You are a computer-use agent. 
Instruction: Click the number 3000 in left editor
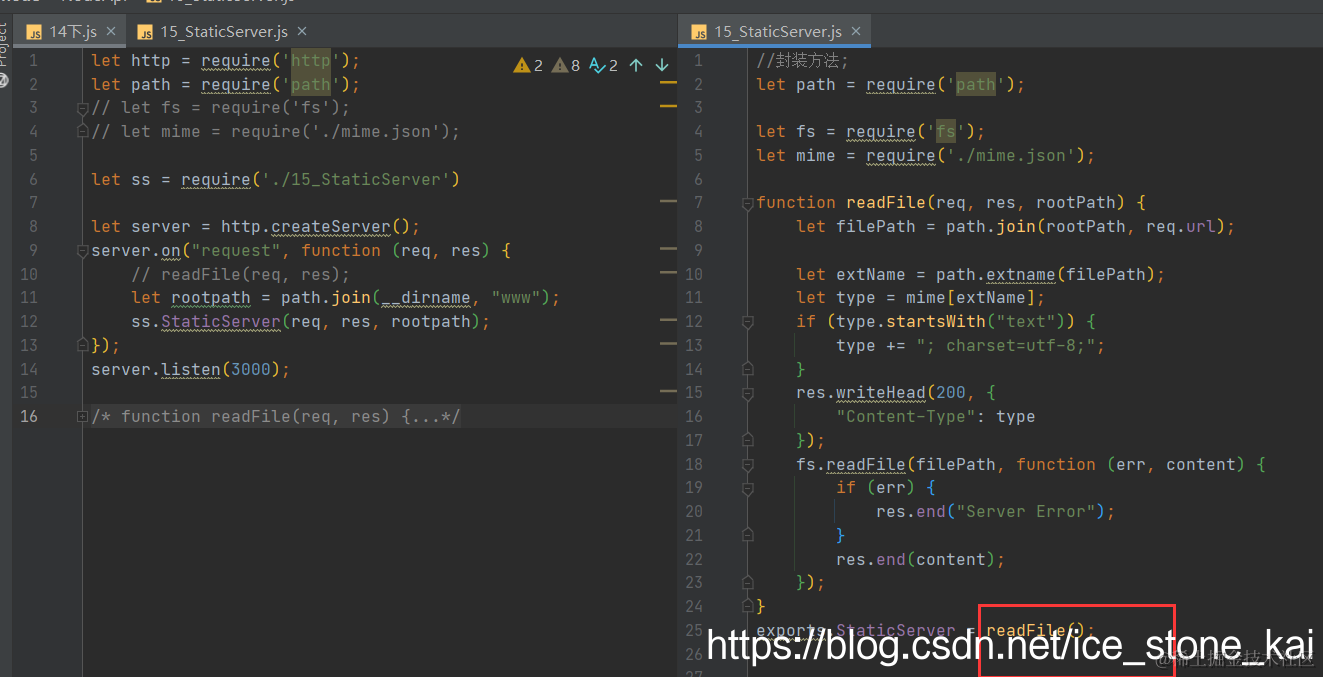pos(251,369)
